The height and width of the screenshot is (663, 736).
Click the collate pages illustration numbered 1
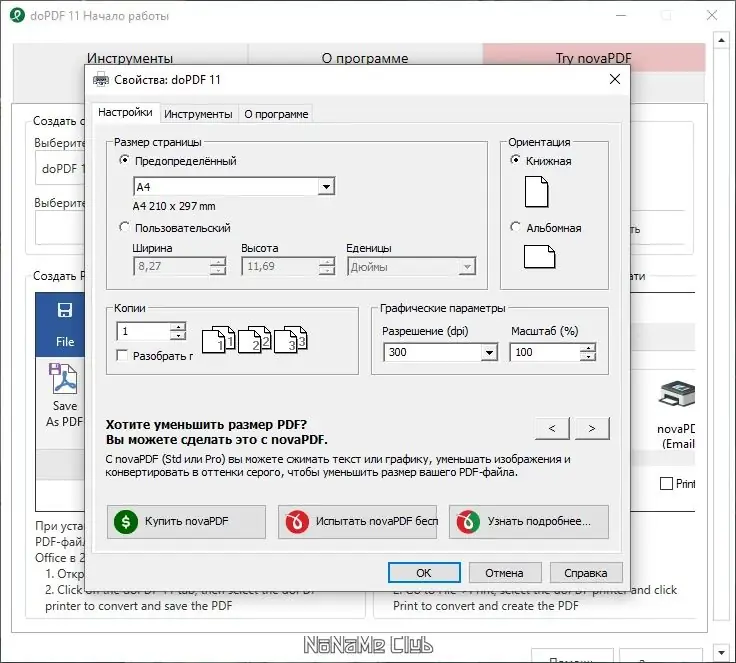click(218, 339)
